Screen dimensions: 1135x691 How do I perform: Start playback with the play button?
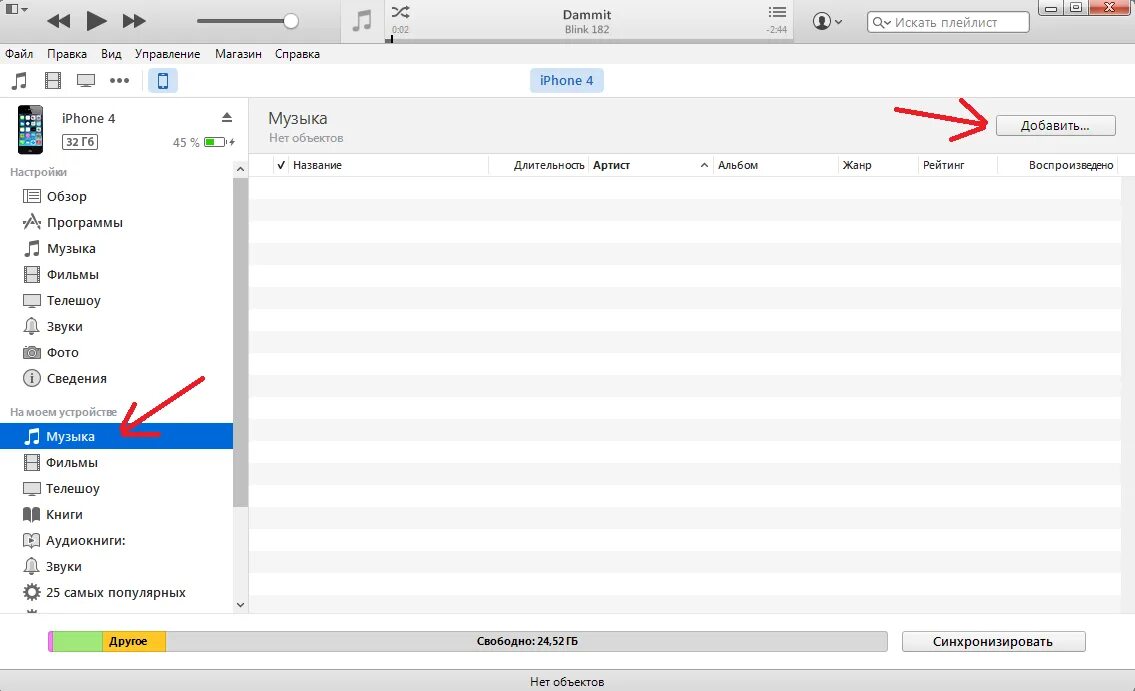coord(96,21)
